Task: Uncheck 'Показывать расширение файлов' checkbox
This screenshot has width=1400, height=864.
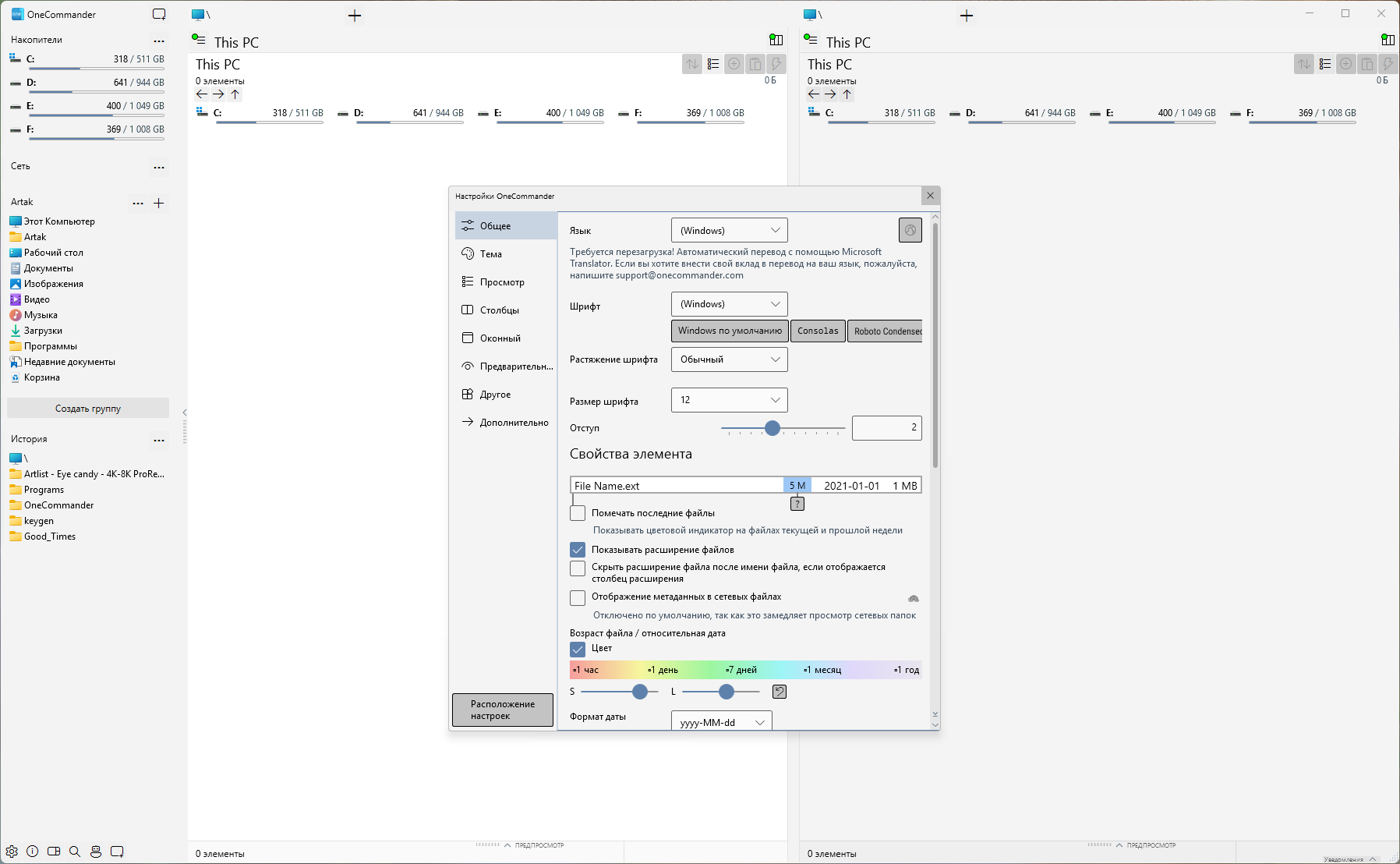Action: click(578, 550)
